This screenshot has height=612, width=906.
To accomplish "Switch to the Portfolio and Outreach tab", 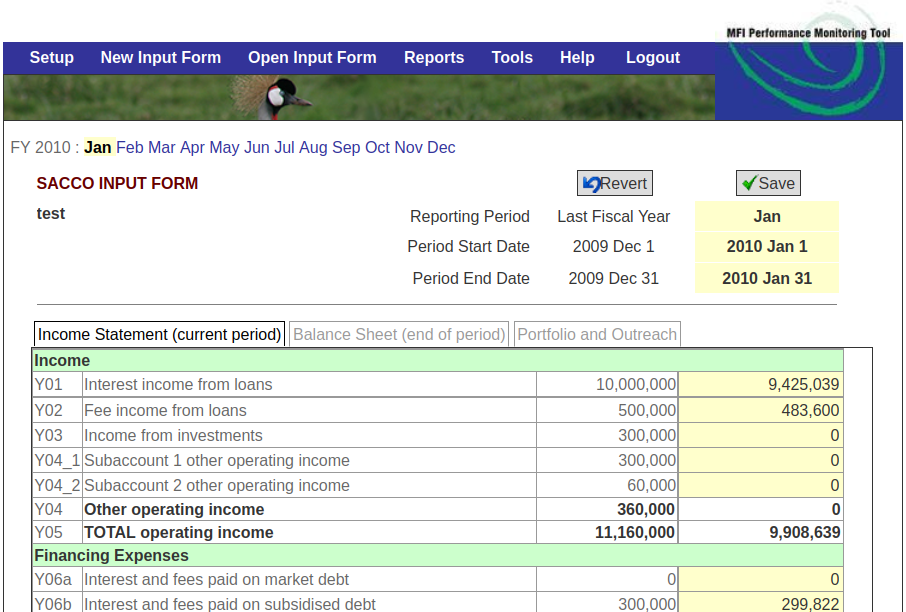I will coord(597,334).
